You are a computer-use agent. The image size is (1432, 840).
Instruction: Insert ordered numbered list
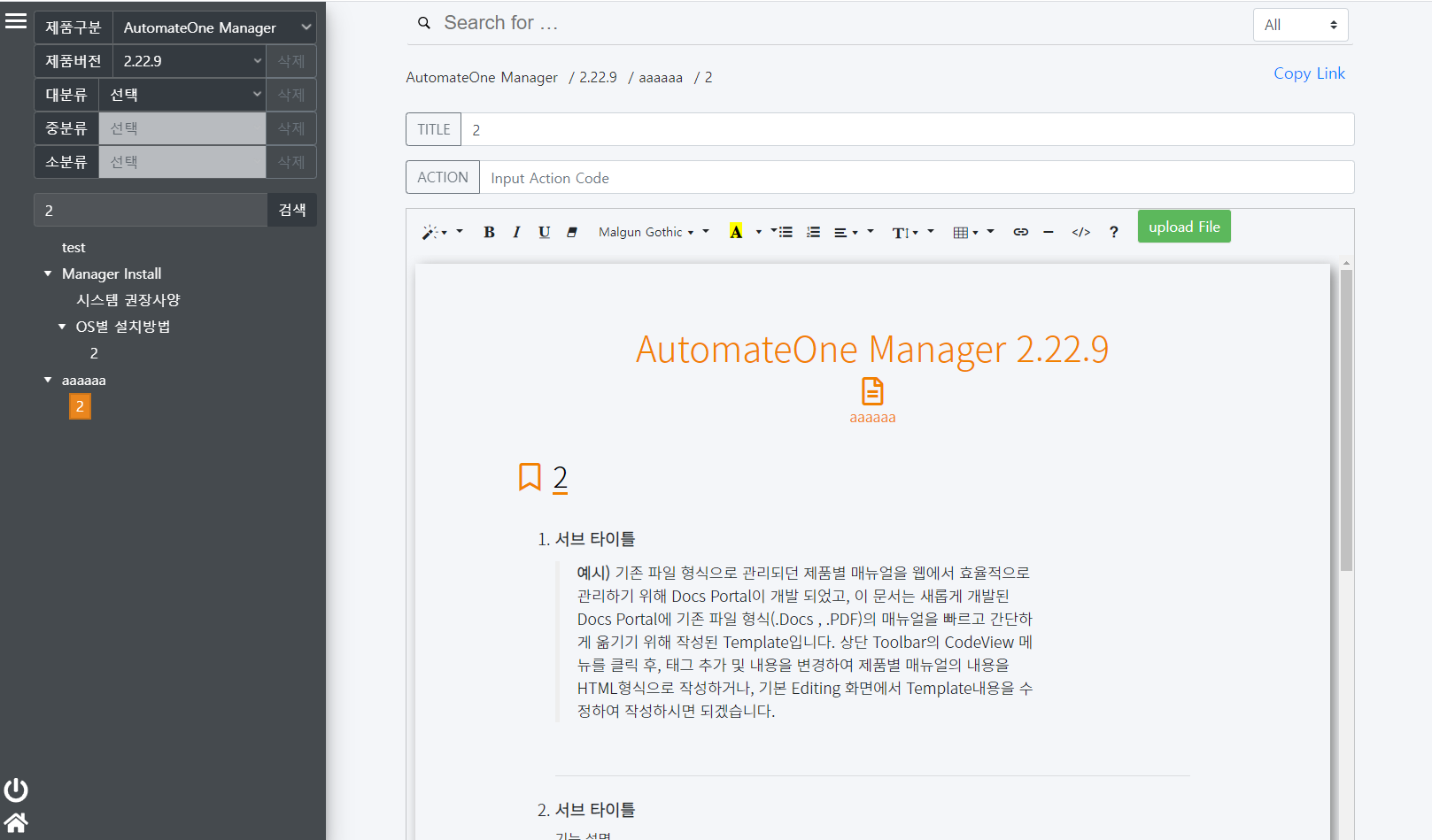[x=813, y=232]
